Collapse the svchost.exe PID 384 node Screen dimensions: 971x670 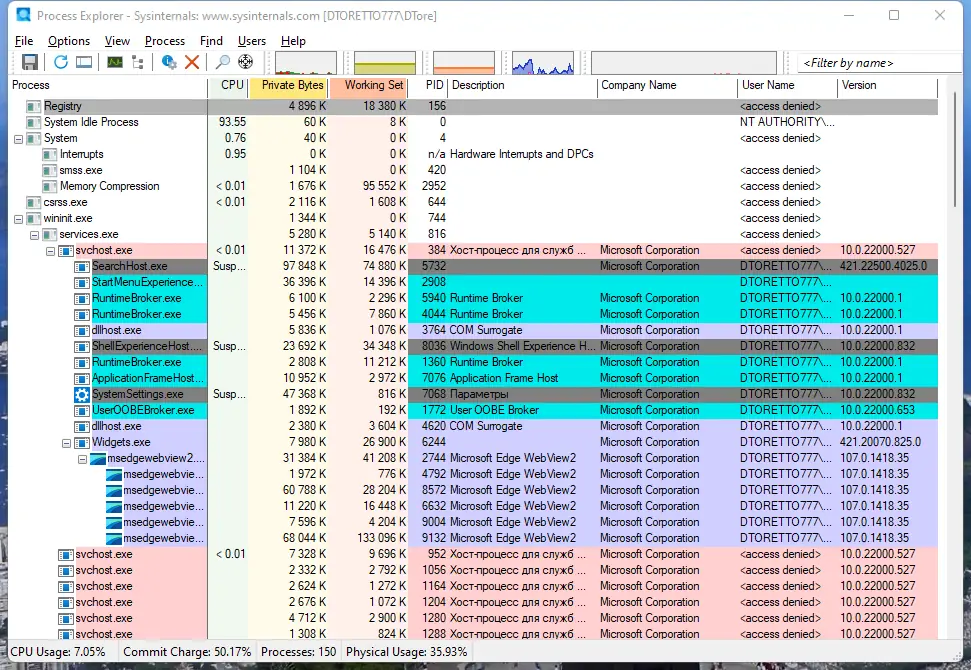pos(51,251)
